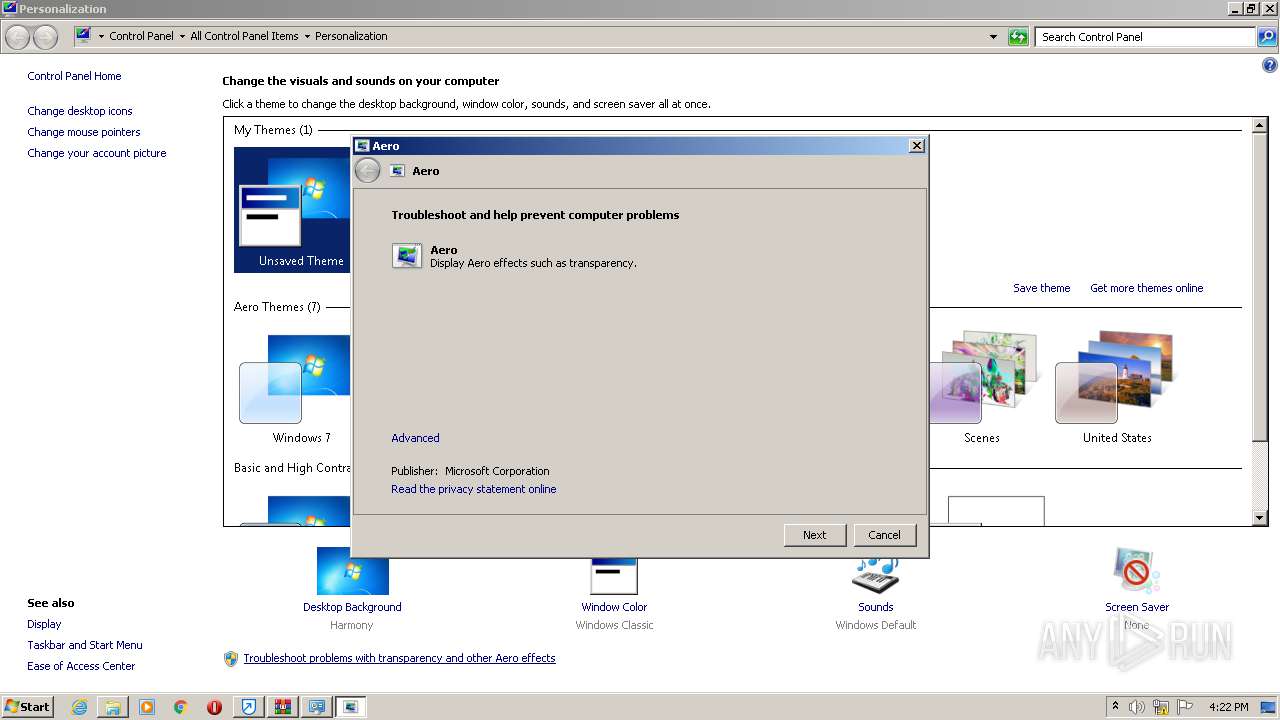Click the WinRAR taskbar icon
This screenshot has width=1280, height=720.
[283, 707]
